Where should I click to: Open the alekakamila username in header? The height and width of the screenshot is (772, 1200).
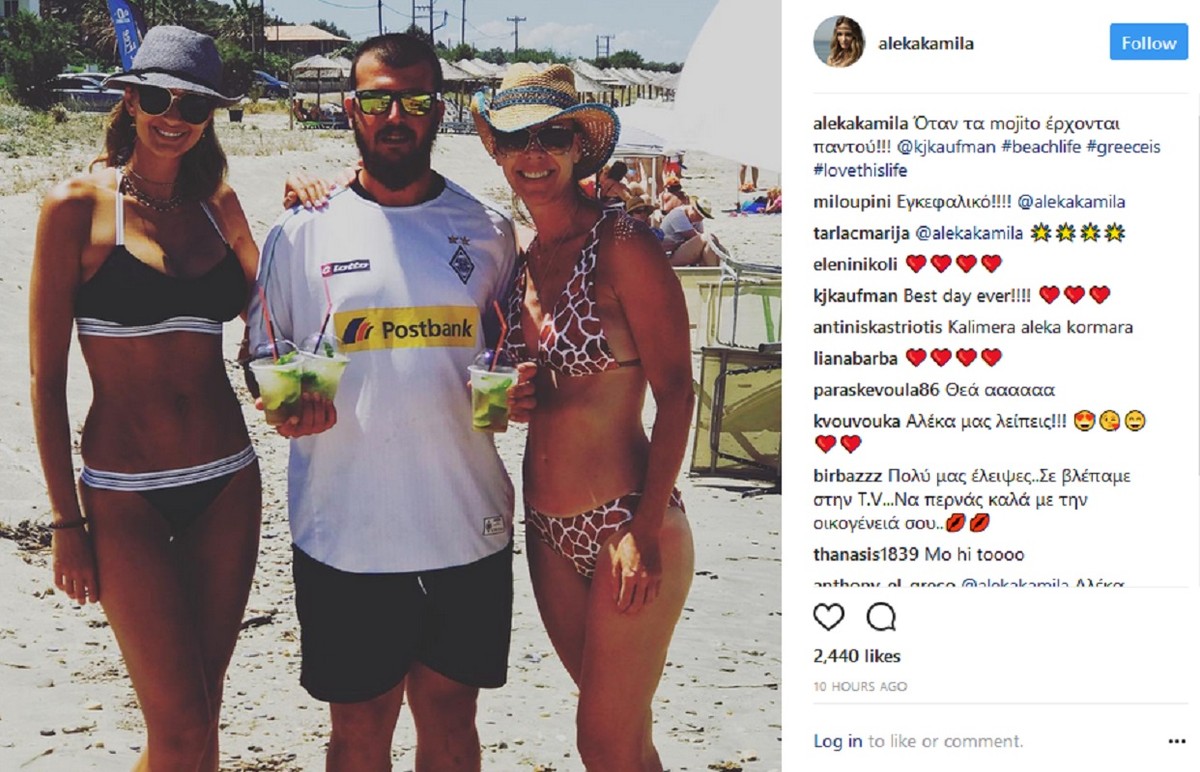click(x=926, y=43)
